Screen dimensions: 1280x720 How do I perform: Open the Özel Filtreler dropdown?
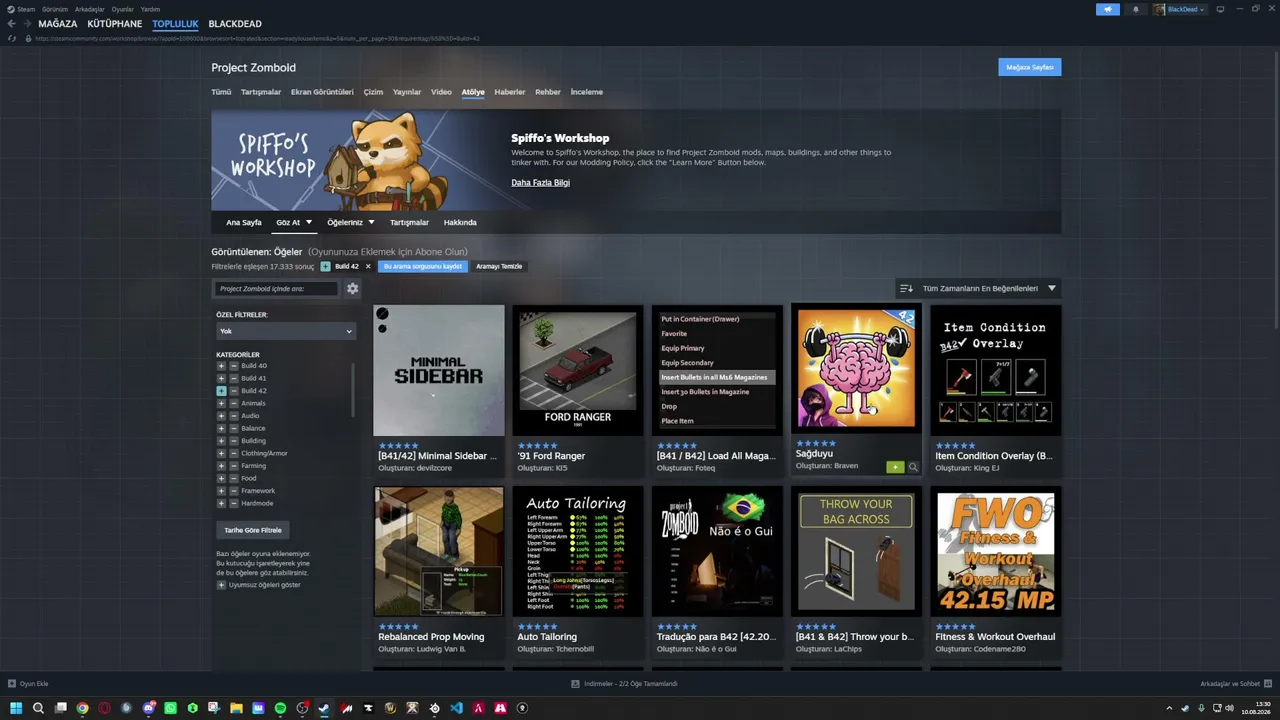tap(286, 331)
